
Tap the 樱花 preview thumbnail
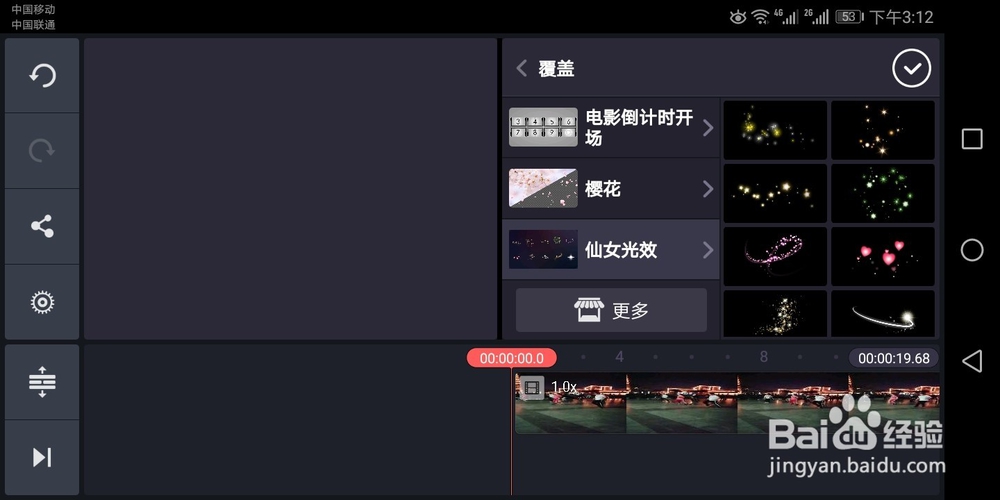pyautogui.click(x=543, y=188)
